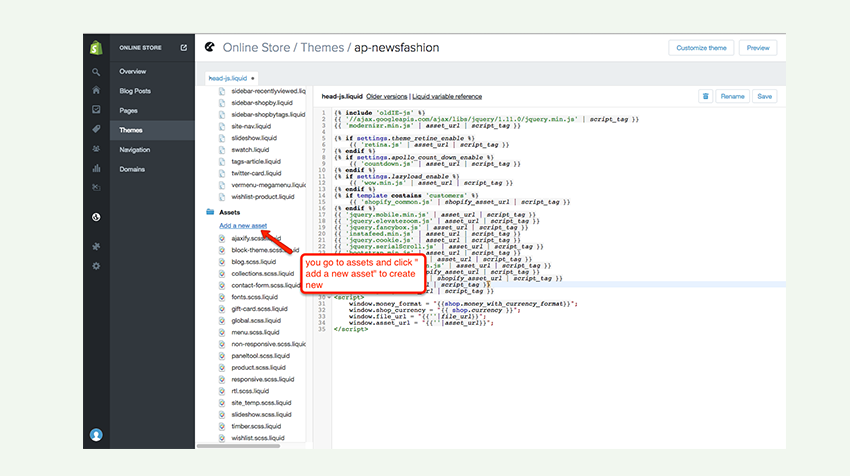This screenshot has width=850, height=476.
Task: View online store external link icon
Action: click(x=184, y=48)
